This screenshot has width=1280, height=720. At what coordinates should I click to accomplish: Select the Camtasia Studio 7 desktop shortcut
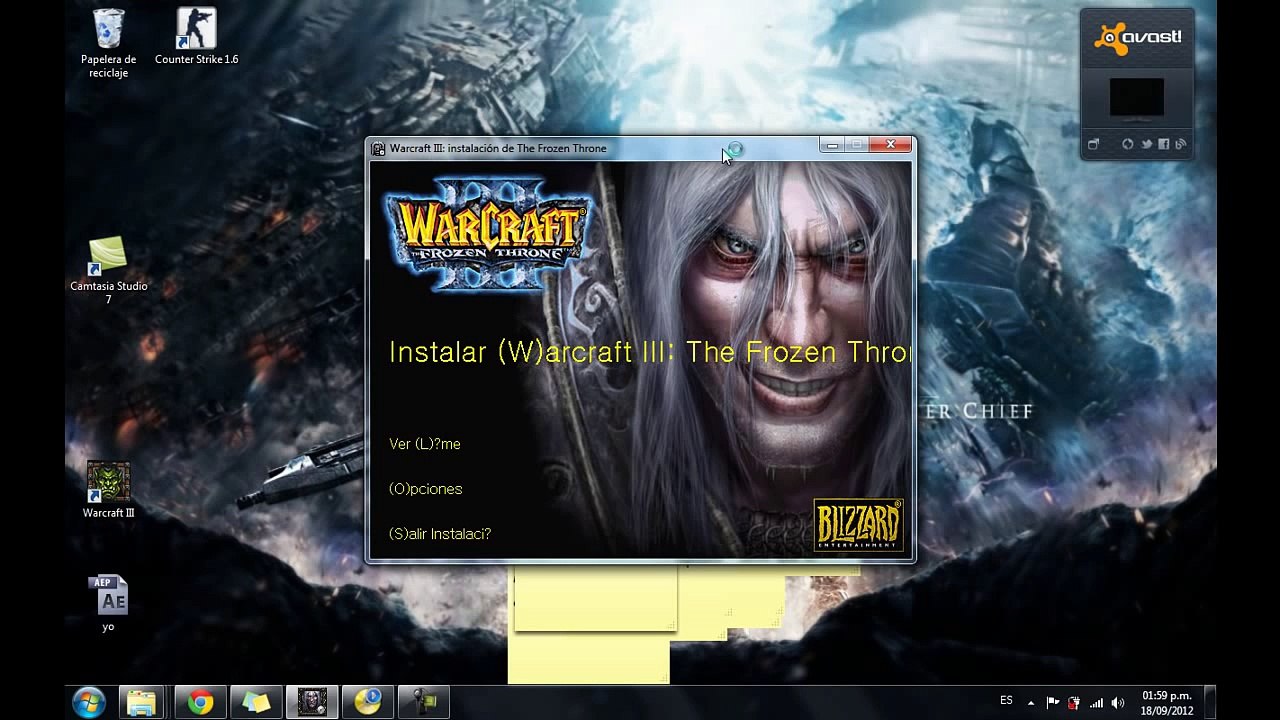point(108,270)
